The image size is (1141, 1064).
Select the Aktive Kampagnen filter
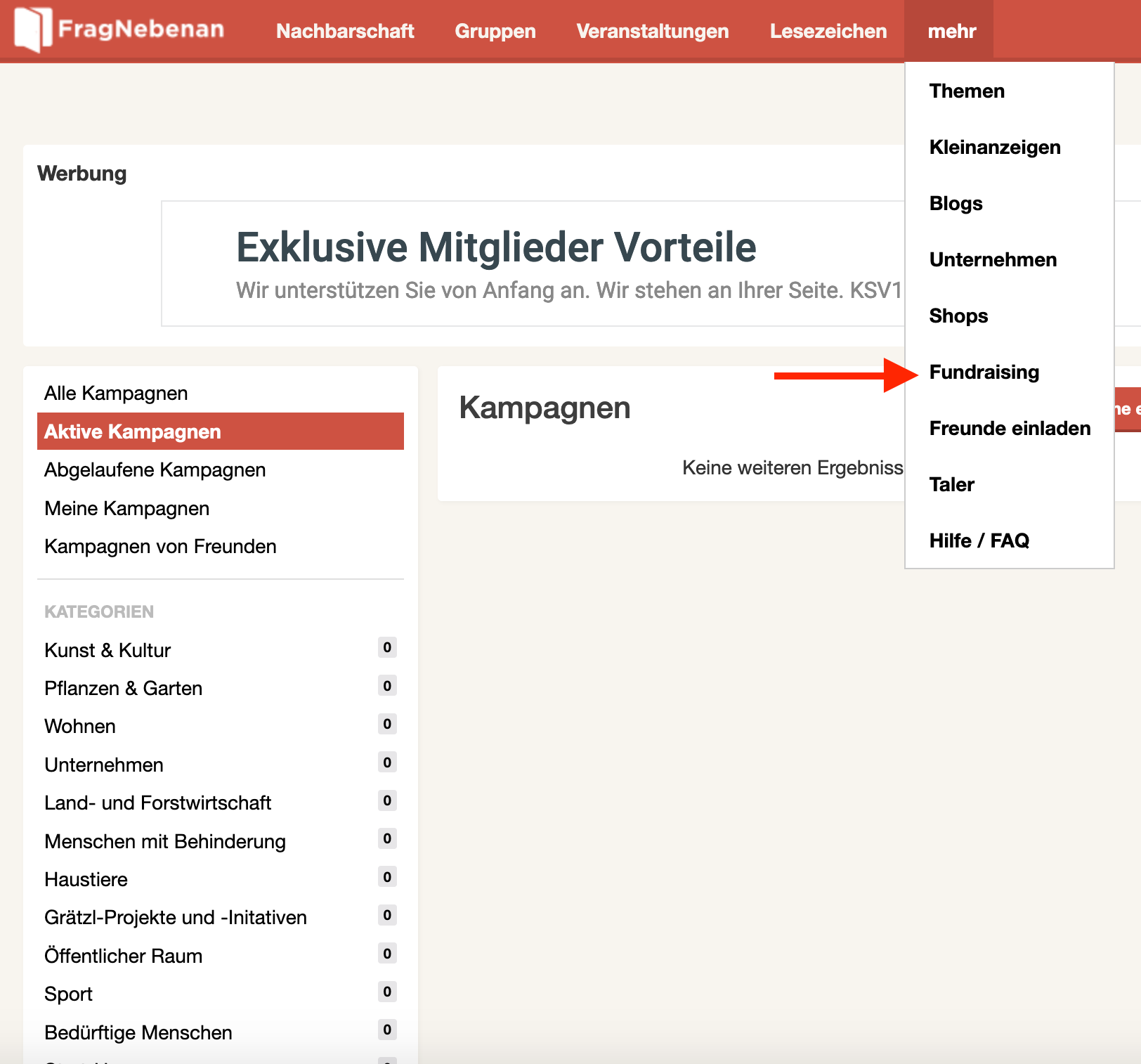(133, 432)
